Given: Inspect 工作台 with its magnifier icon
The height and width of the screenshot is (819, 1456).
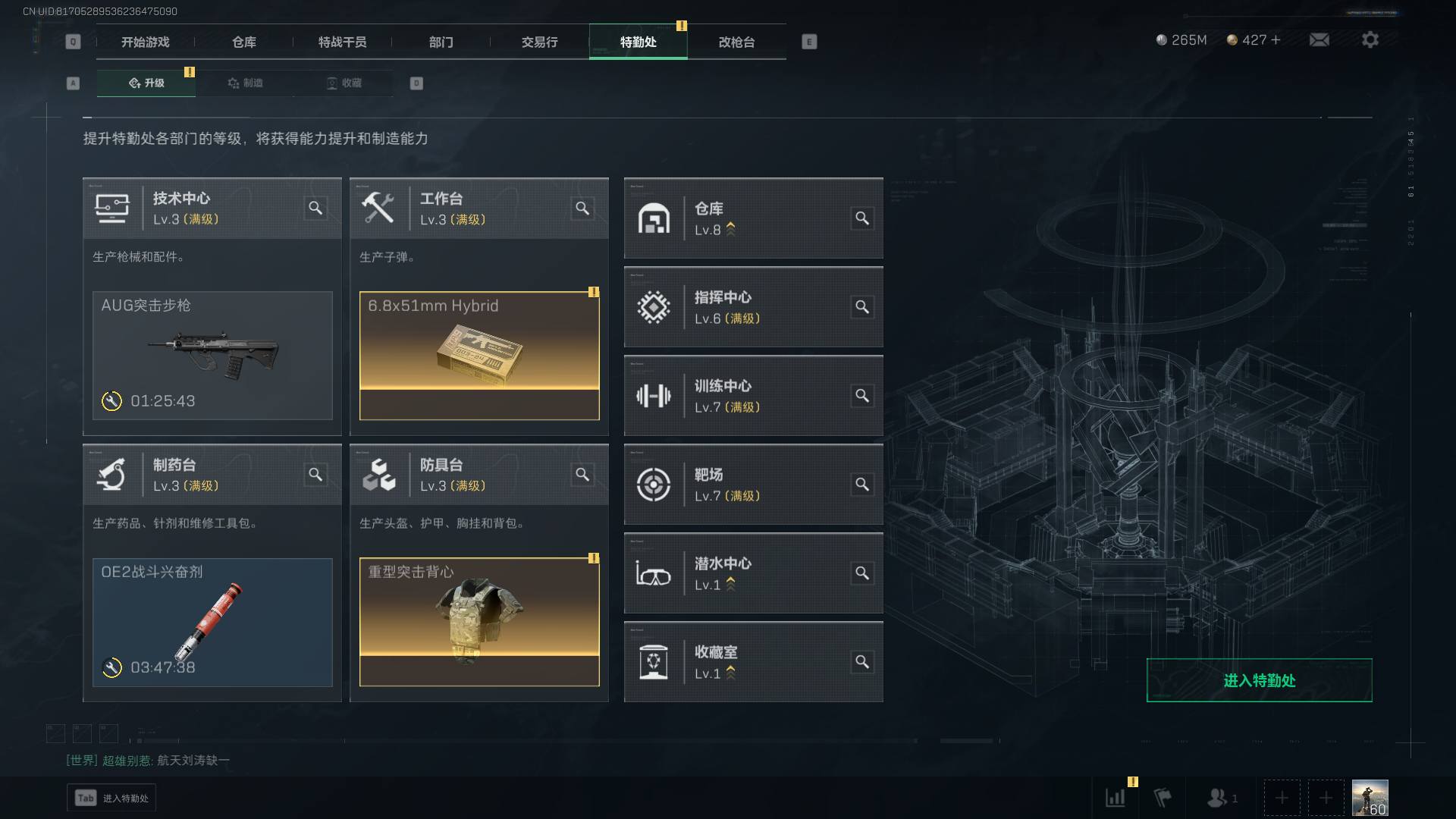Looking at the screenshot, I should click(582, 208).
